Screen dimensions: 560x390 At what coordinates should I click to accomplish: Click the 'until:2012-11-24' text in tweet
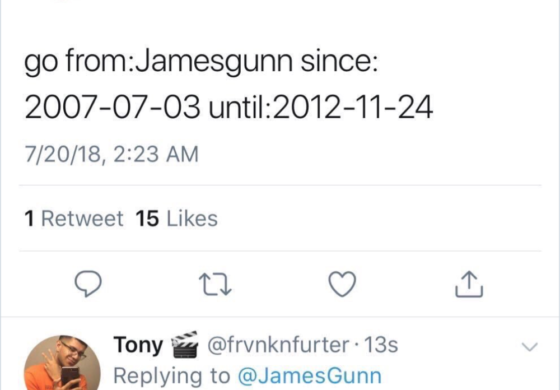(x=321, y=108)
